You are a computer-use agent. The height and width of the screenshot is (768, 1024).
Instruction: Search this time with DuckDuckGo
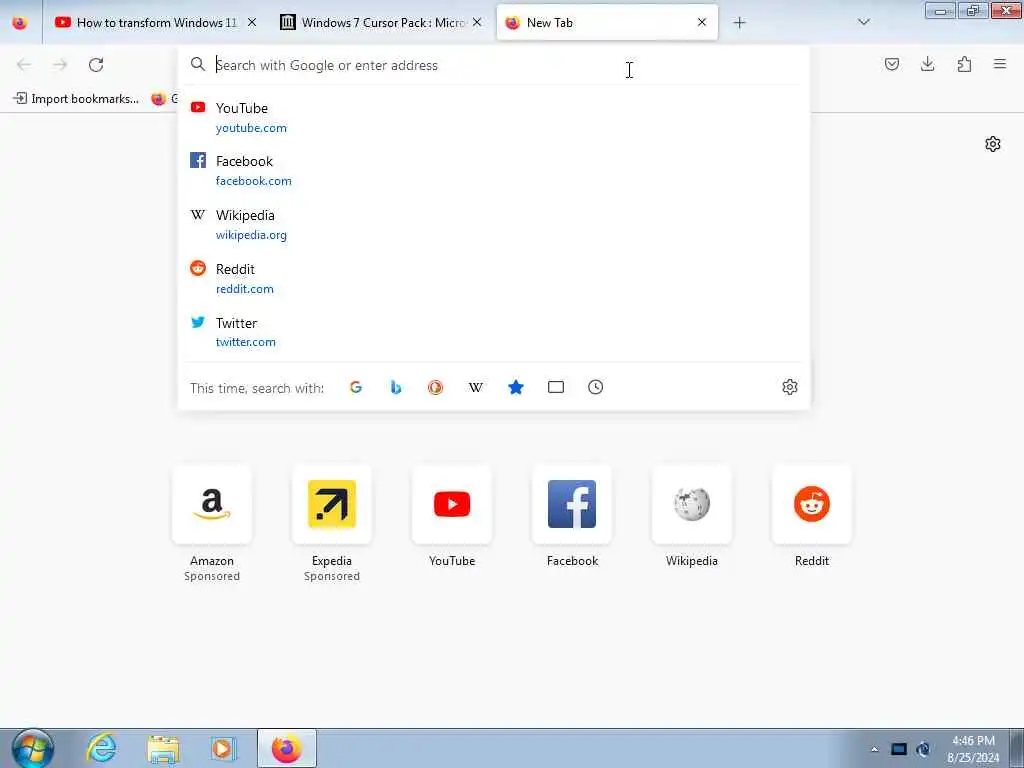436,387
